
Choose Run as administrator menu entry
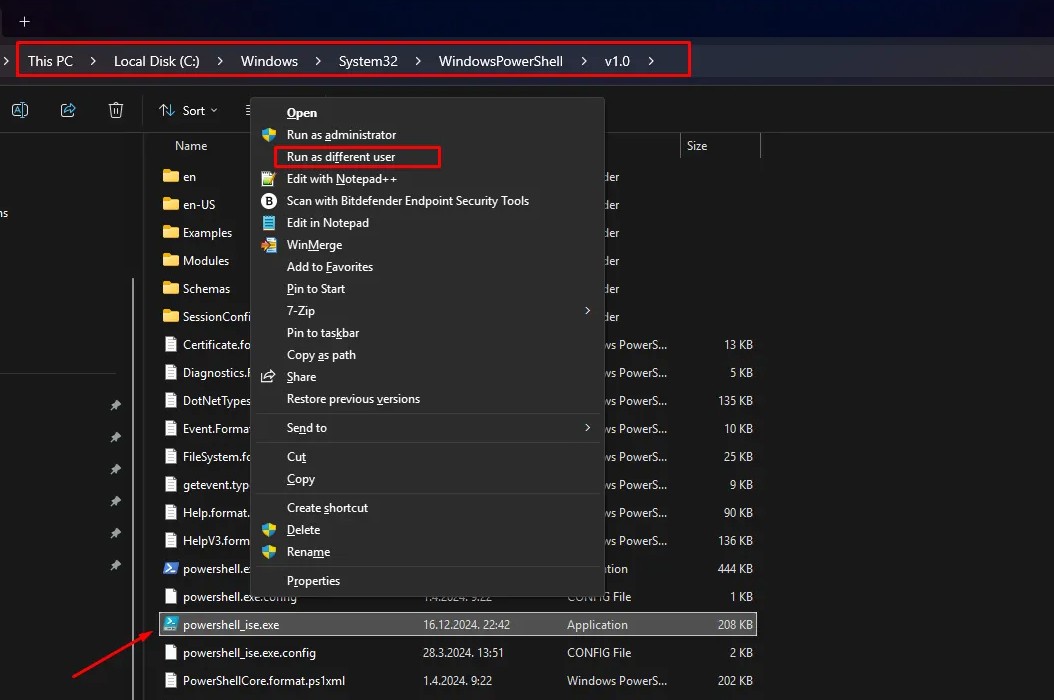(x=341, y=135)
